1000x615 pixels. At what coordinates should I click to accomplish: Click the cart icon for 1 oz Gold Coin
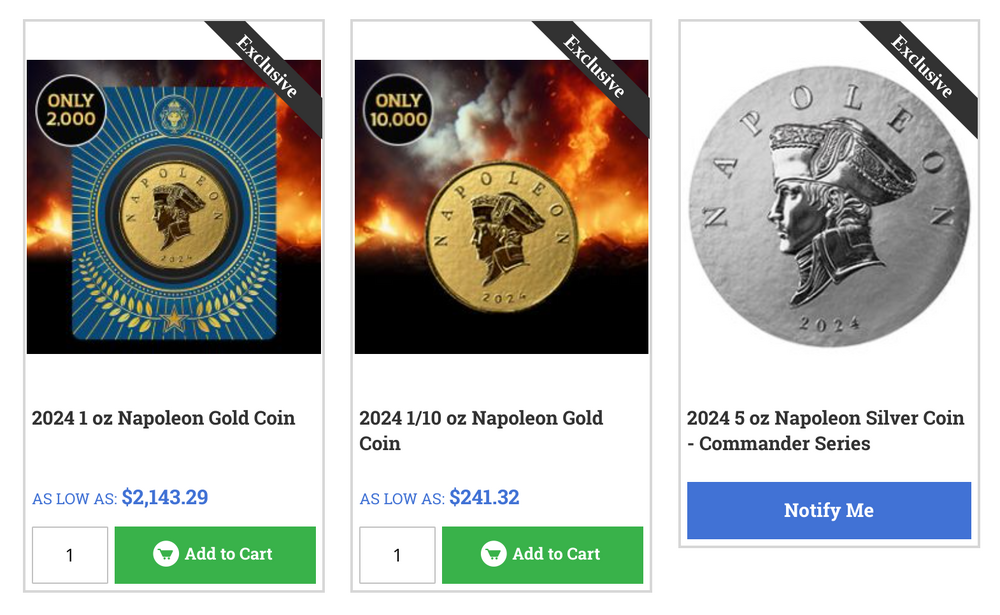click(x=166, y=554)
